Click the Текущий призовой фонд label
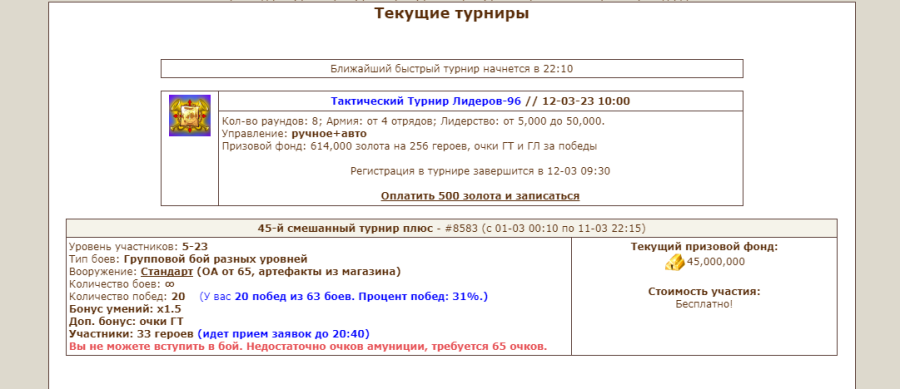 tap(704, 247)
